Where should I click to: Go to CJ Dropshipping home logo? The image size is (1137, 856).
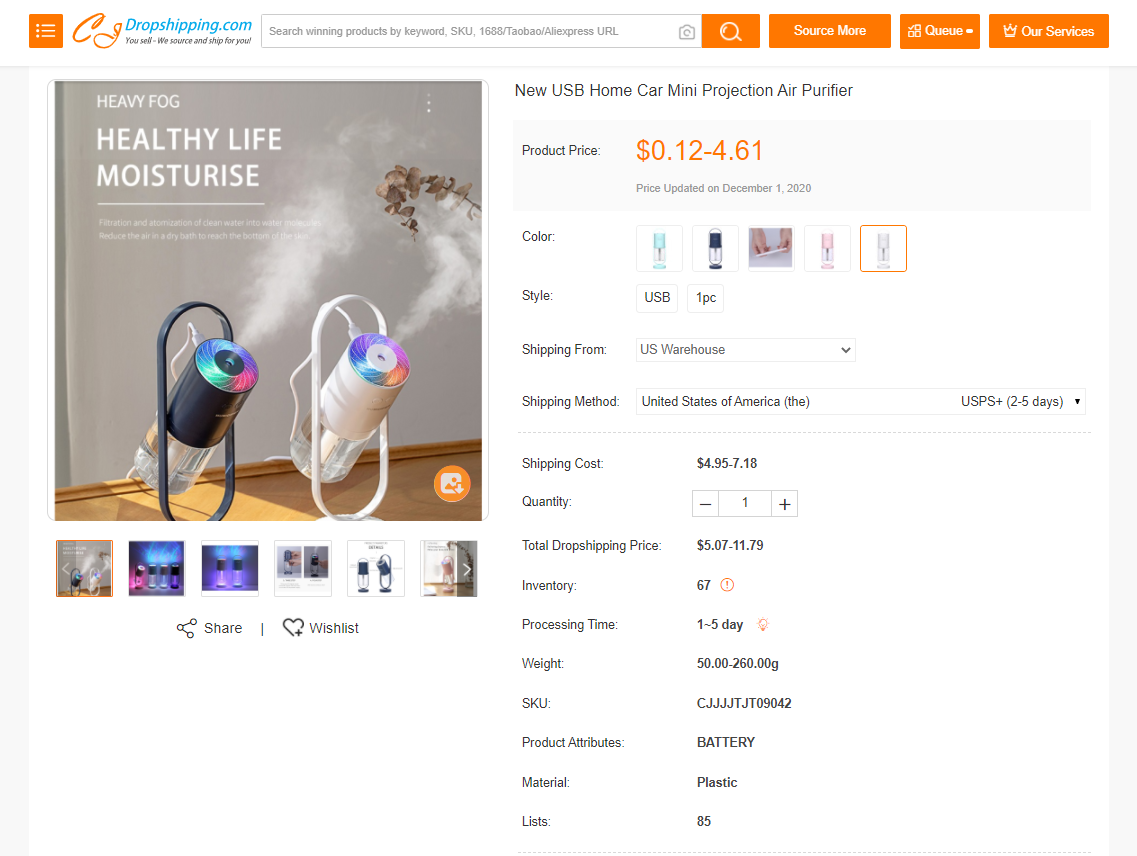point(162,31)
